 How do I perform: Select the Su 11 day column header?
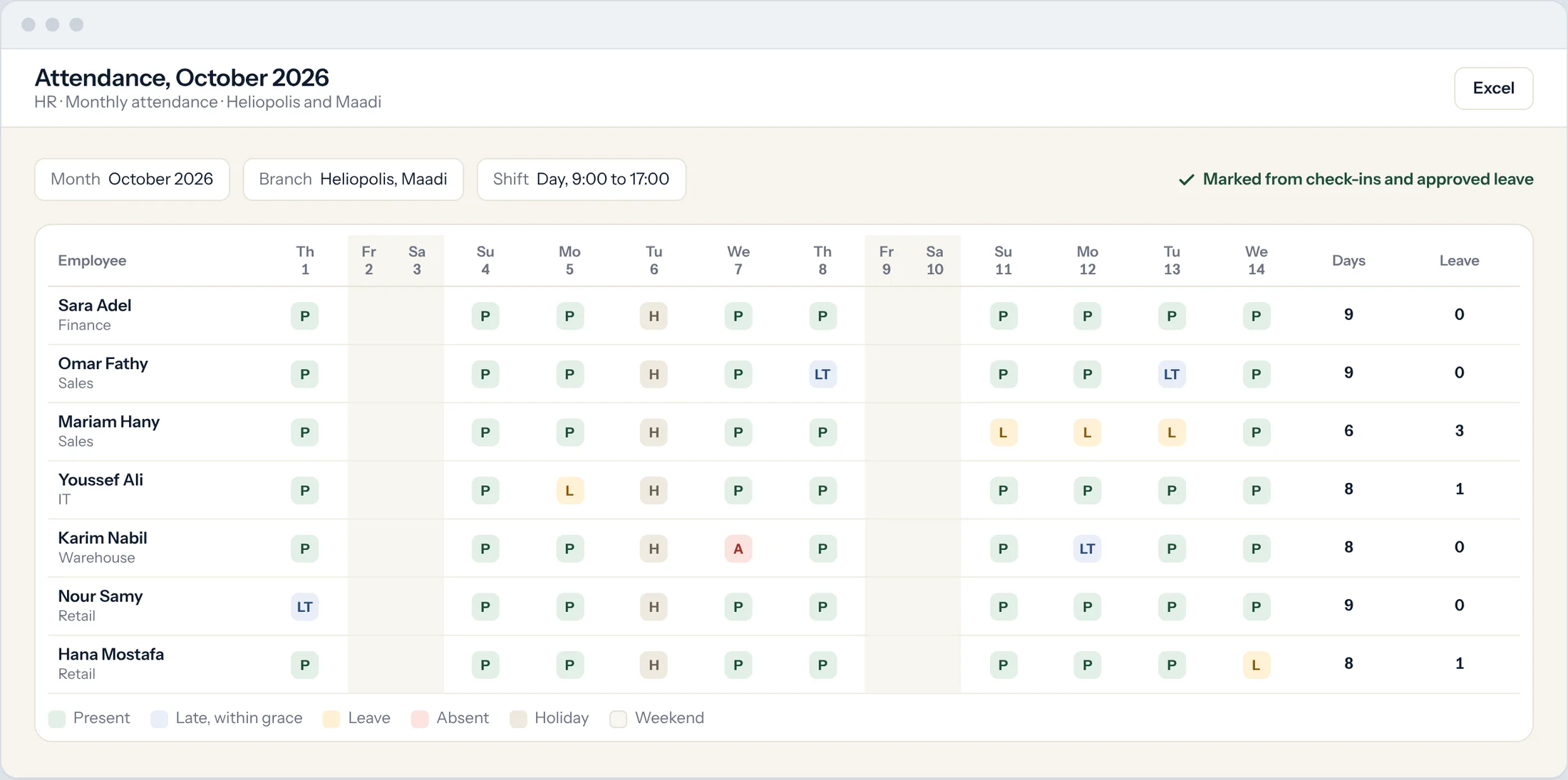click(x=1003, y=261)
